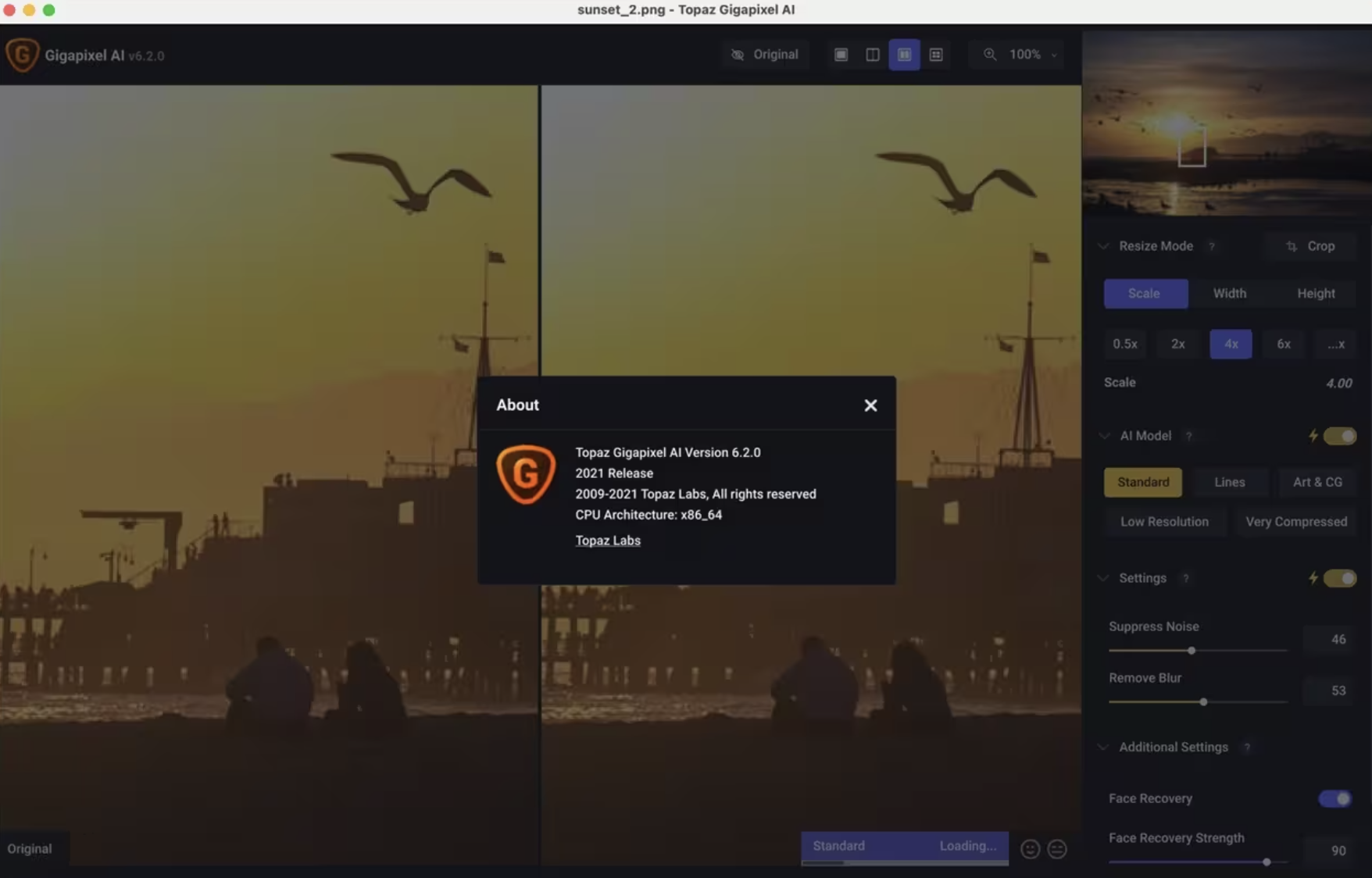Adjust the Suppress Noise slider
Screen dimensions: 1372x878
pos(1192,651)
